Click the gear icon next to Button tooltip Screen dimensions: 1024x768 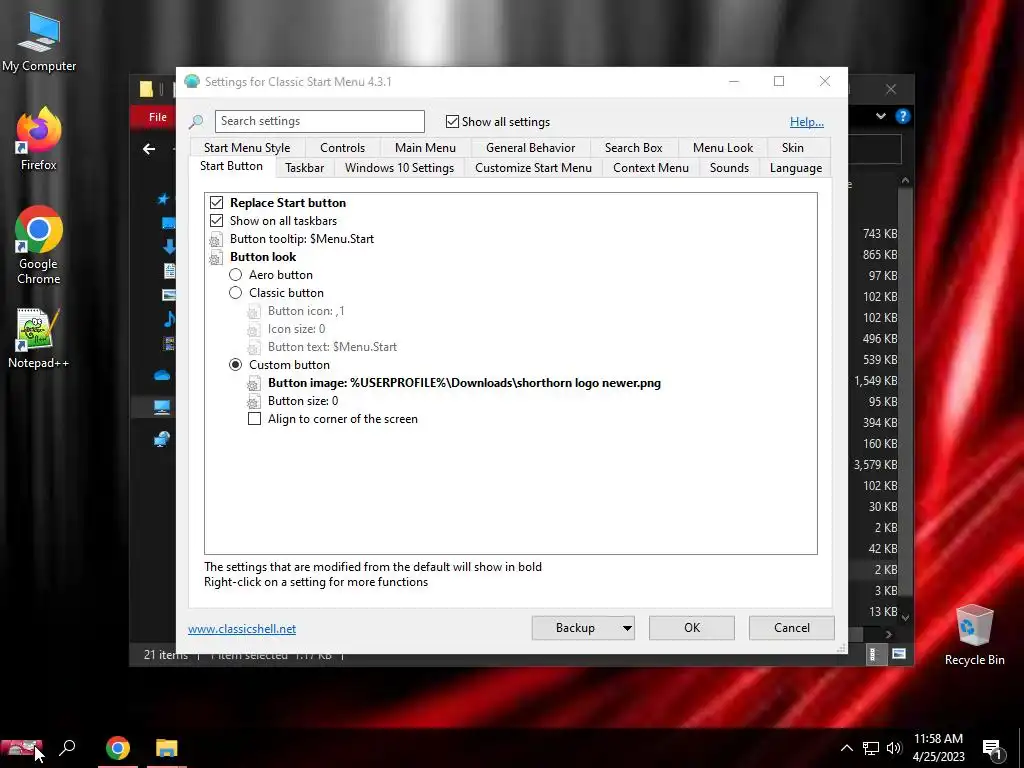coord(216,239)
